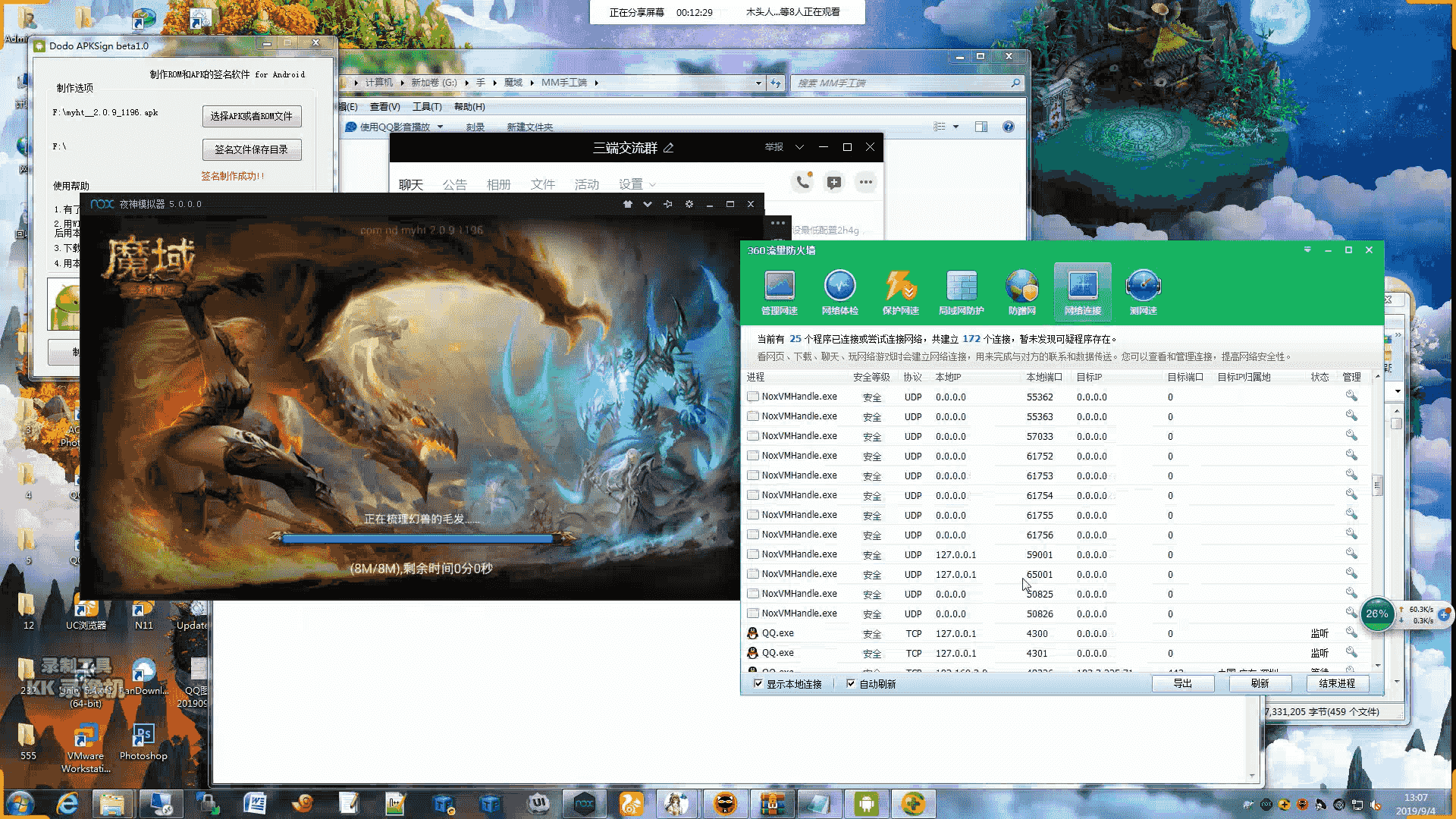Viewport: 1456px width, 819px height.
Task: Click 签名文件保存目录 button
Action: click(252, 149)
